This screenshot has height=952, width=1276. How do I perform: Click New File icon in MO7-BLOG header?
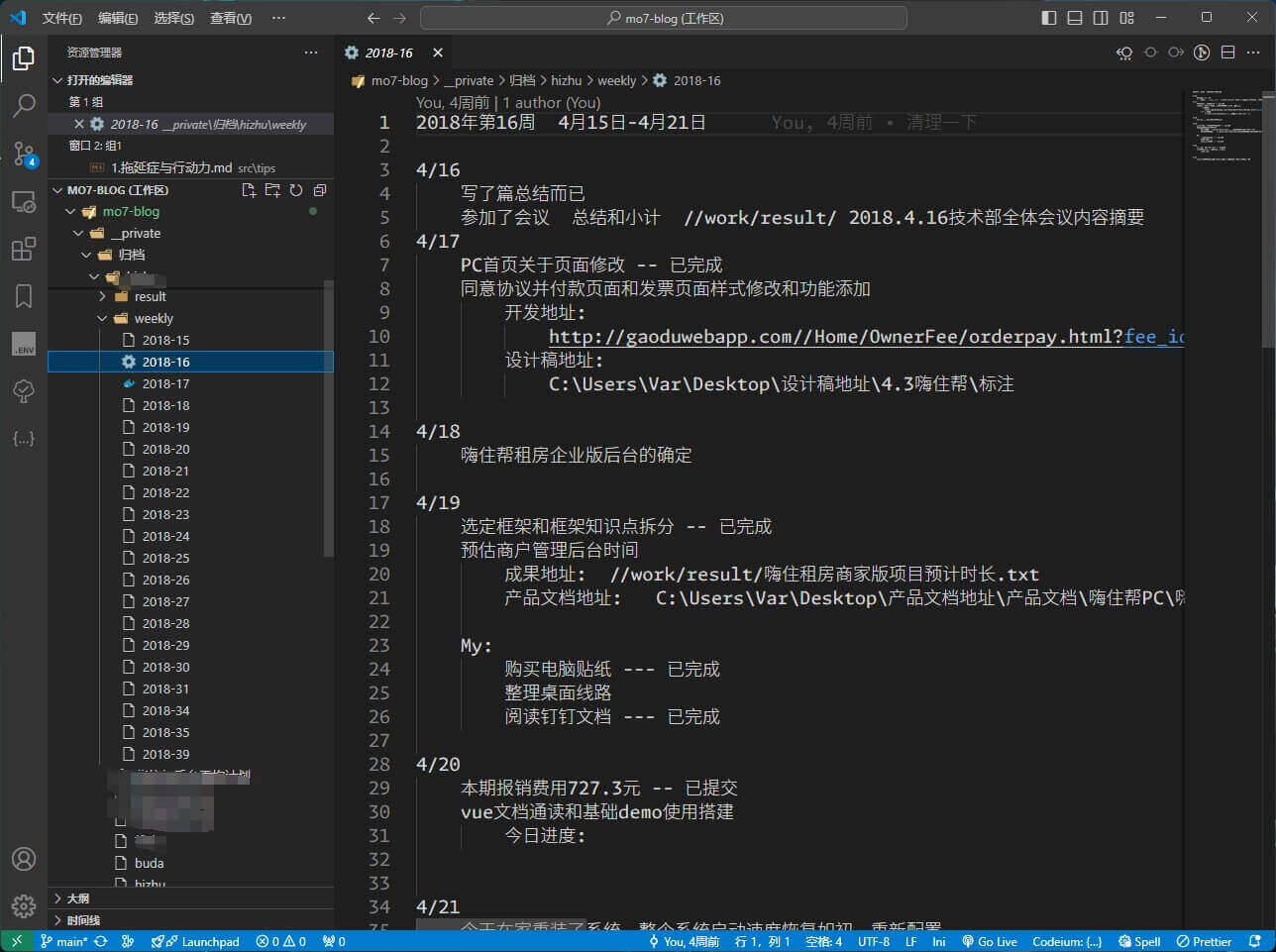tap(249, 190)
